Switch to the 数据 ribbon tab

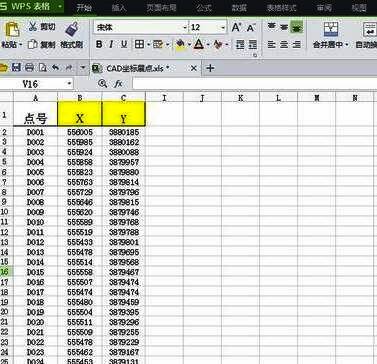[239, 7]
